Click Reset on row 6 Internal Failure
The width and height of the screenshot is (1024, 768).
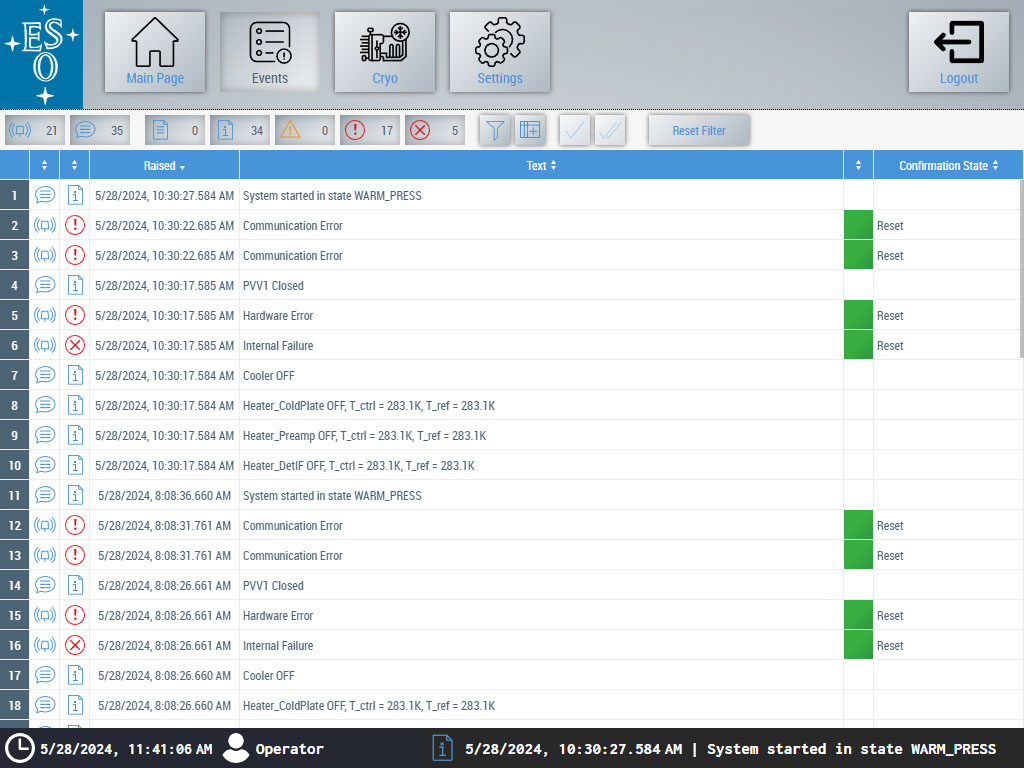[890, 346]
